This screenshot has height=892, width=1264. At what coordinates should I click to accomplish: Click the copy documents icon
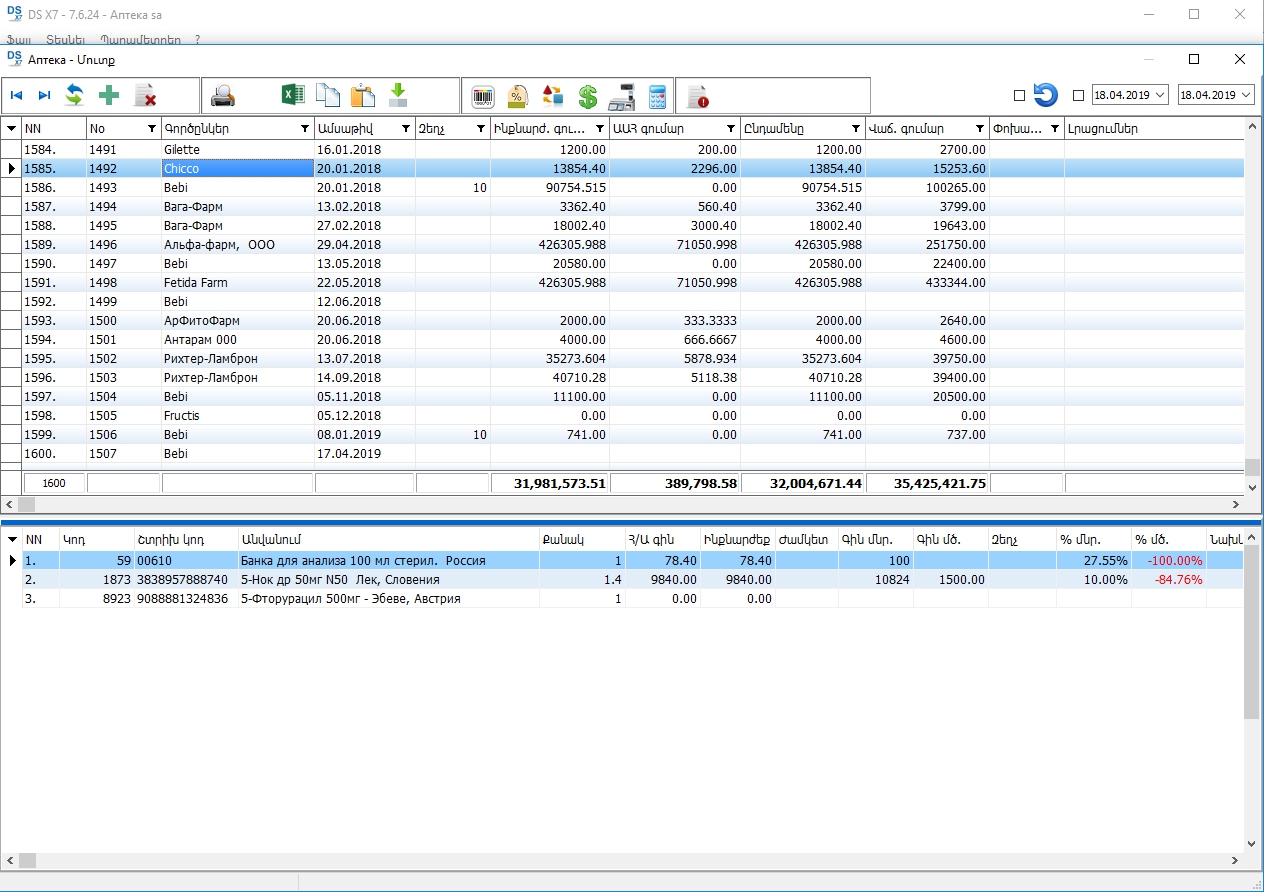coord(328,96)
